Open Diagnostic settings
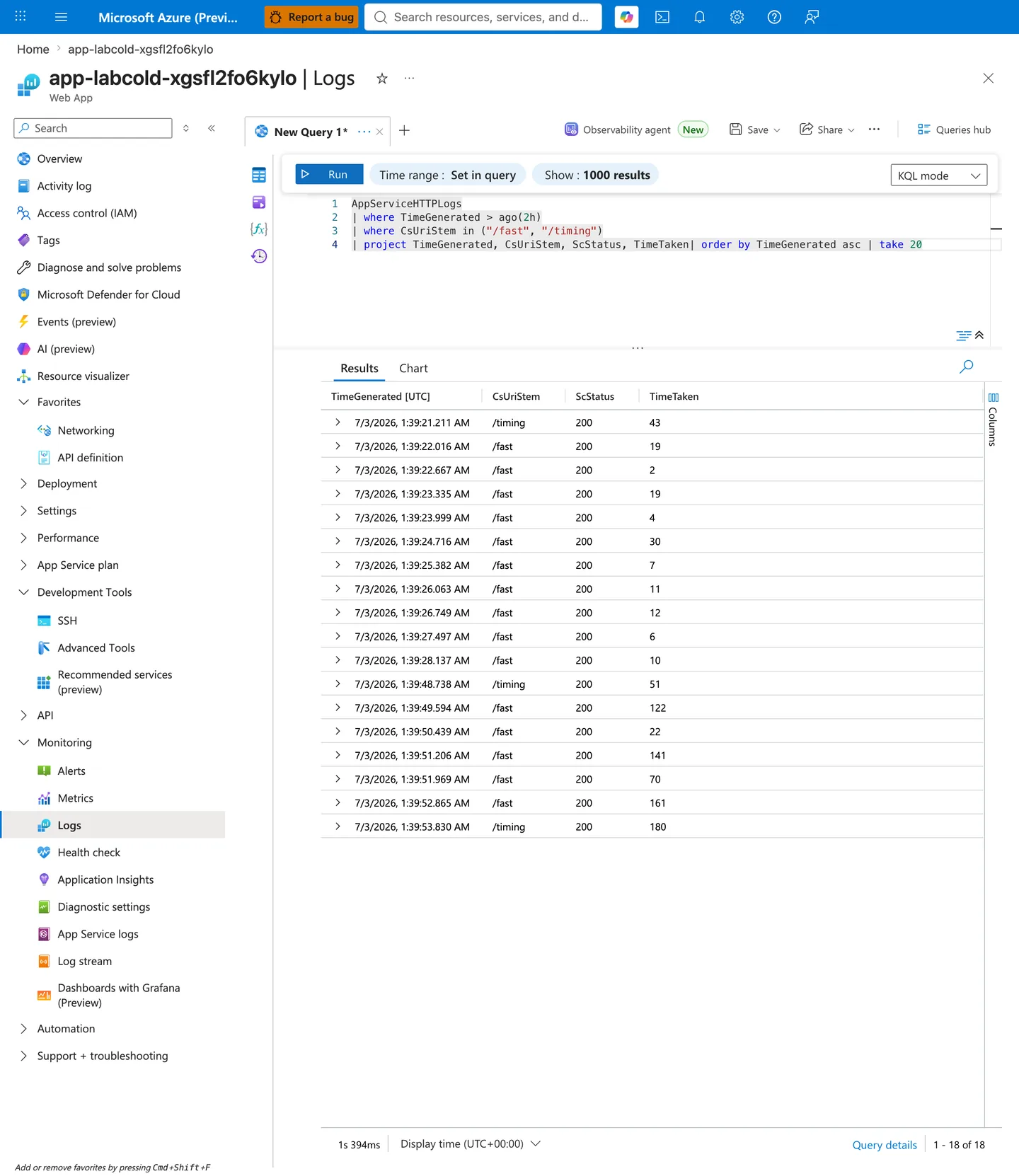 tap(104, 907)
